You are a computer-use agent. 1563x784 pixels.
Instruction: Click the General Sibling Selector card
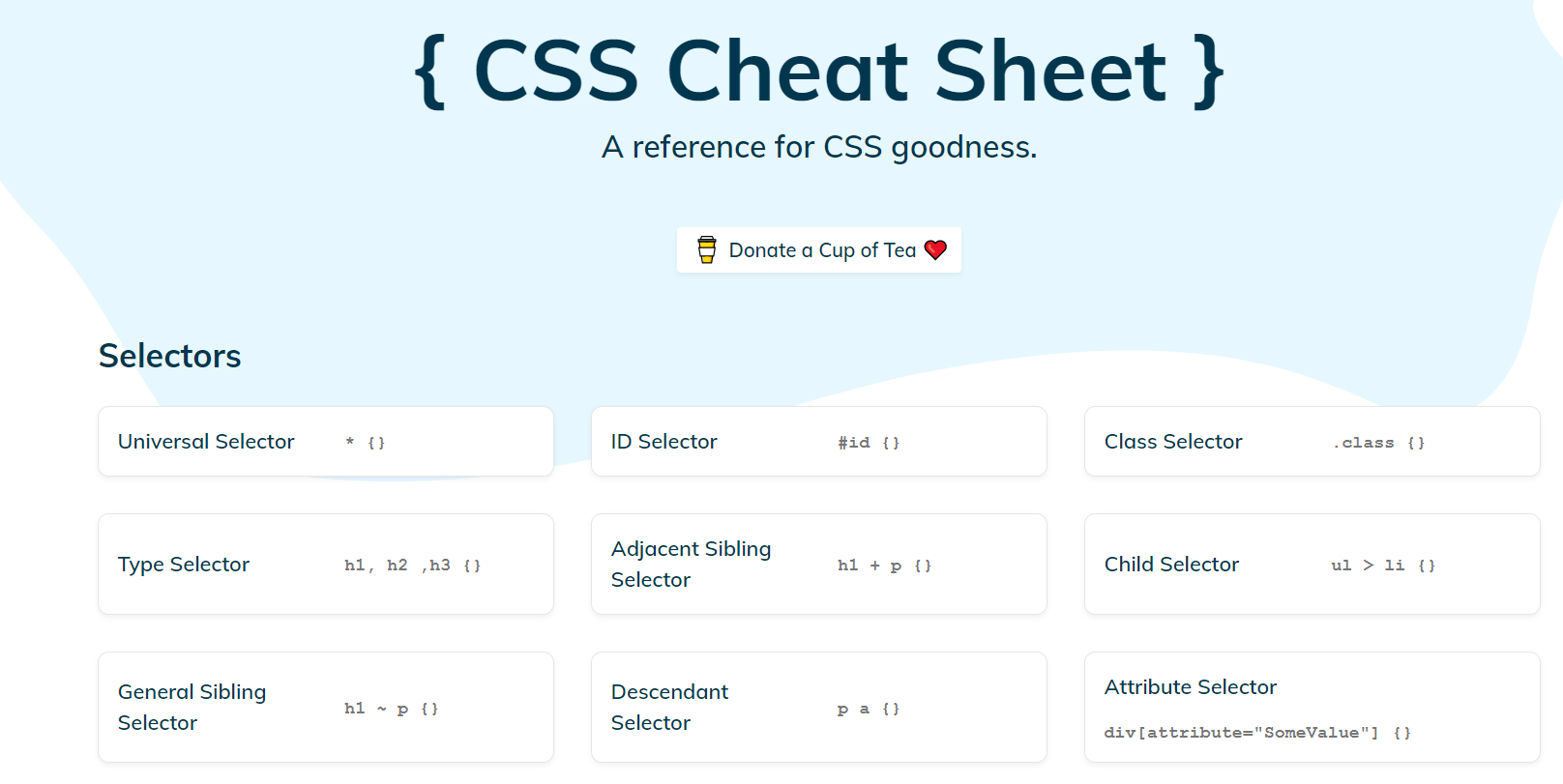(x=326, y=708)
